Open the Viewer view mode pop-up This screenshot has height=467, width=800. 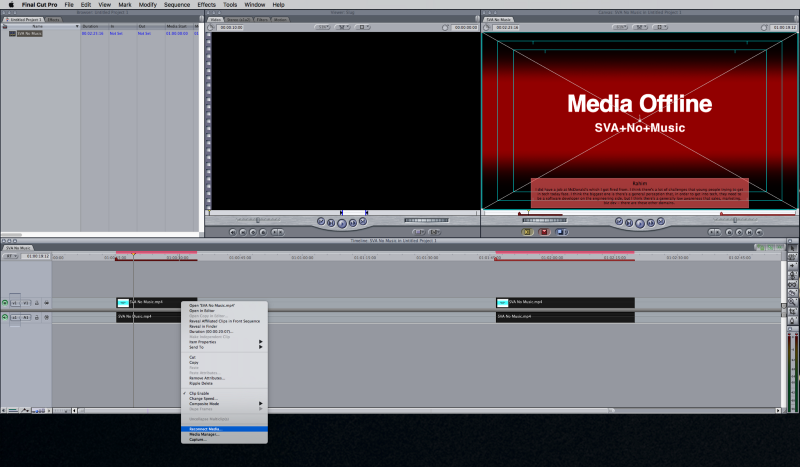tap(362, 27)
